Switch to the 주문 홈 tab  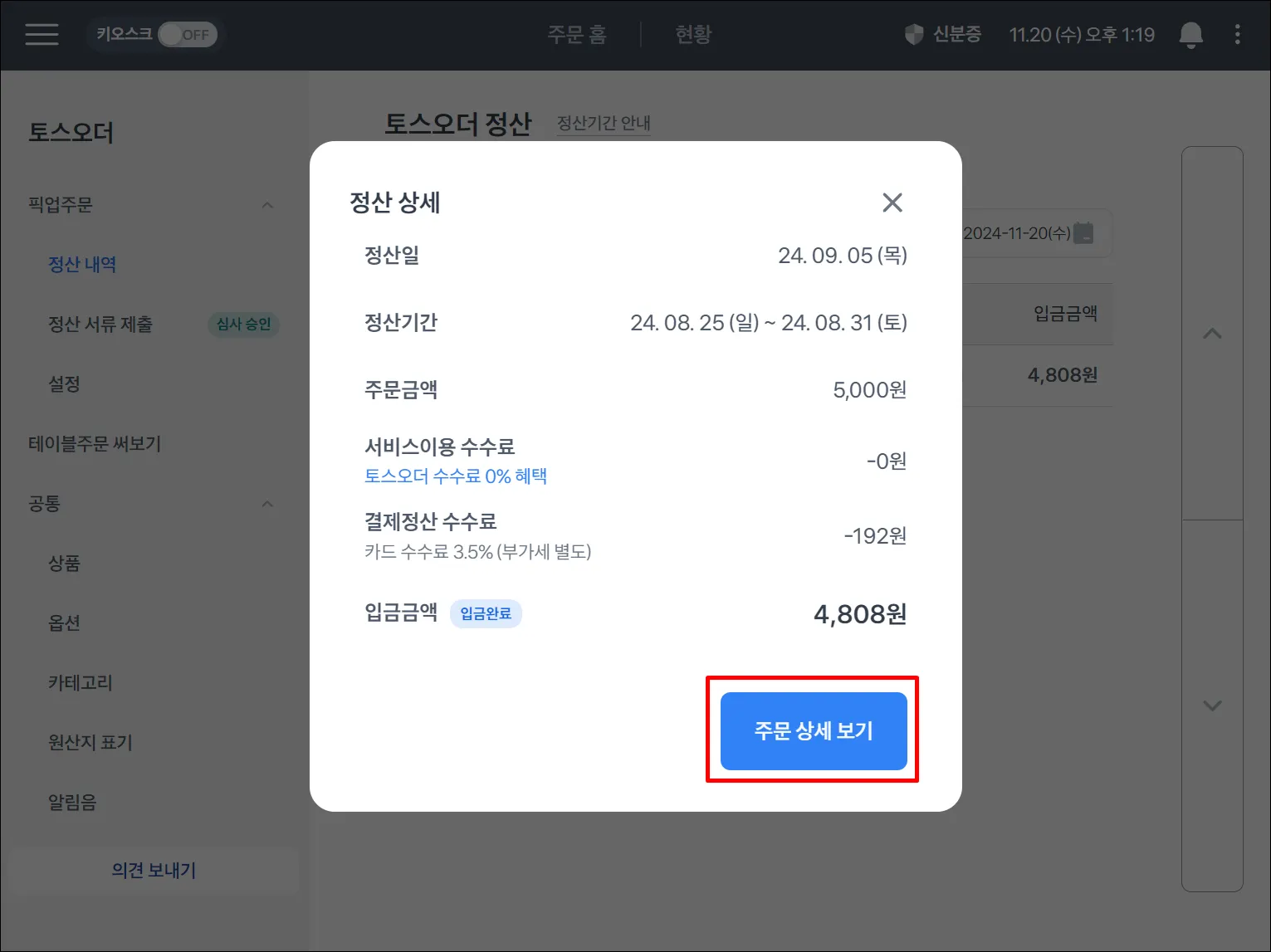coord(577,35)
